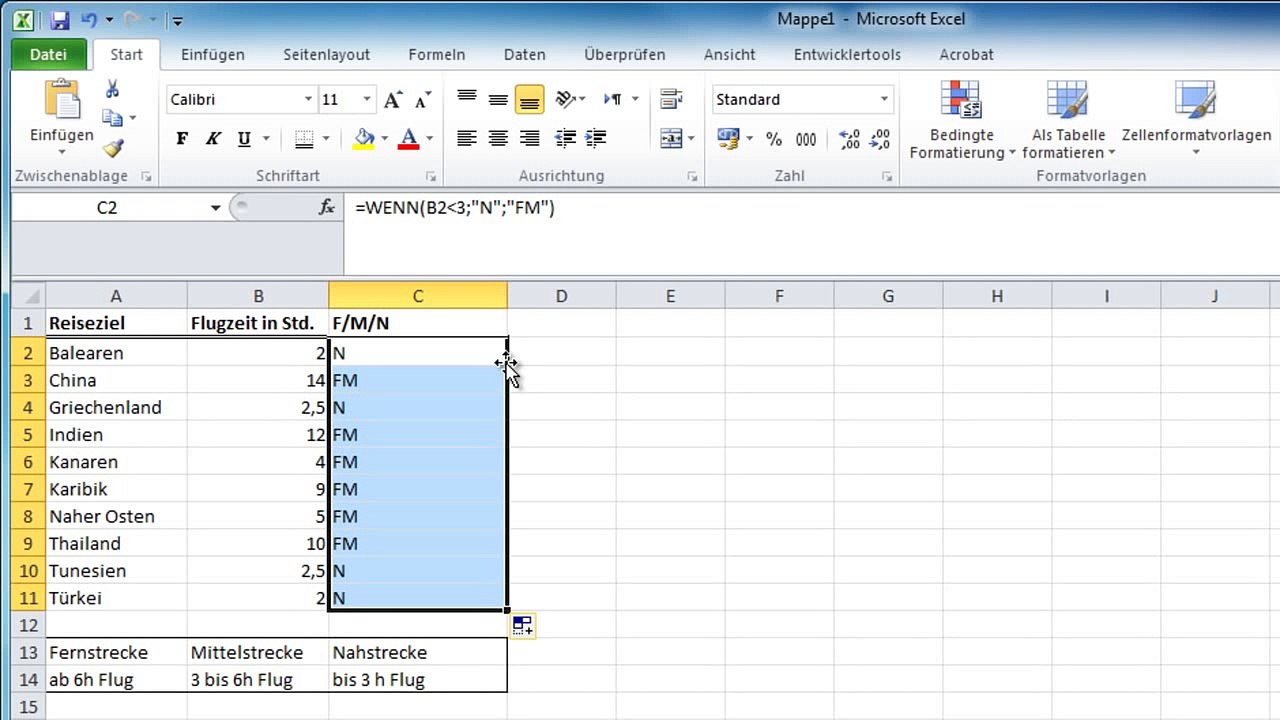Click the Copy icon in Zwischenablage
1280x720 pixels.
112,118
